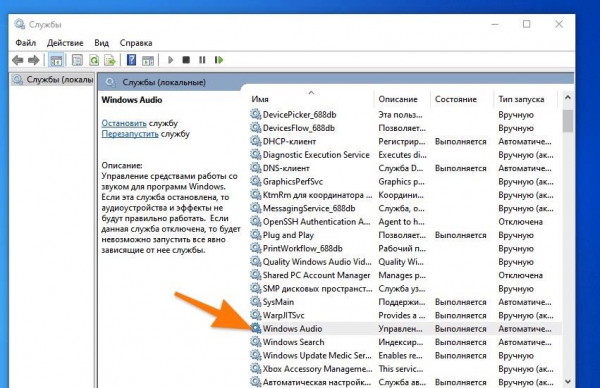
Task: Open the Вид menu
Action: [101, 43]
